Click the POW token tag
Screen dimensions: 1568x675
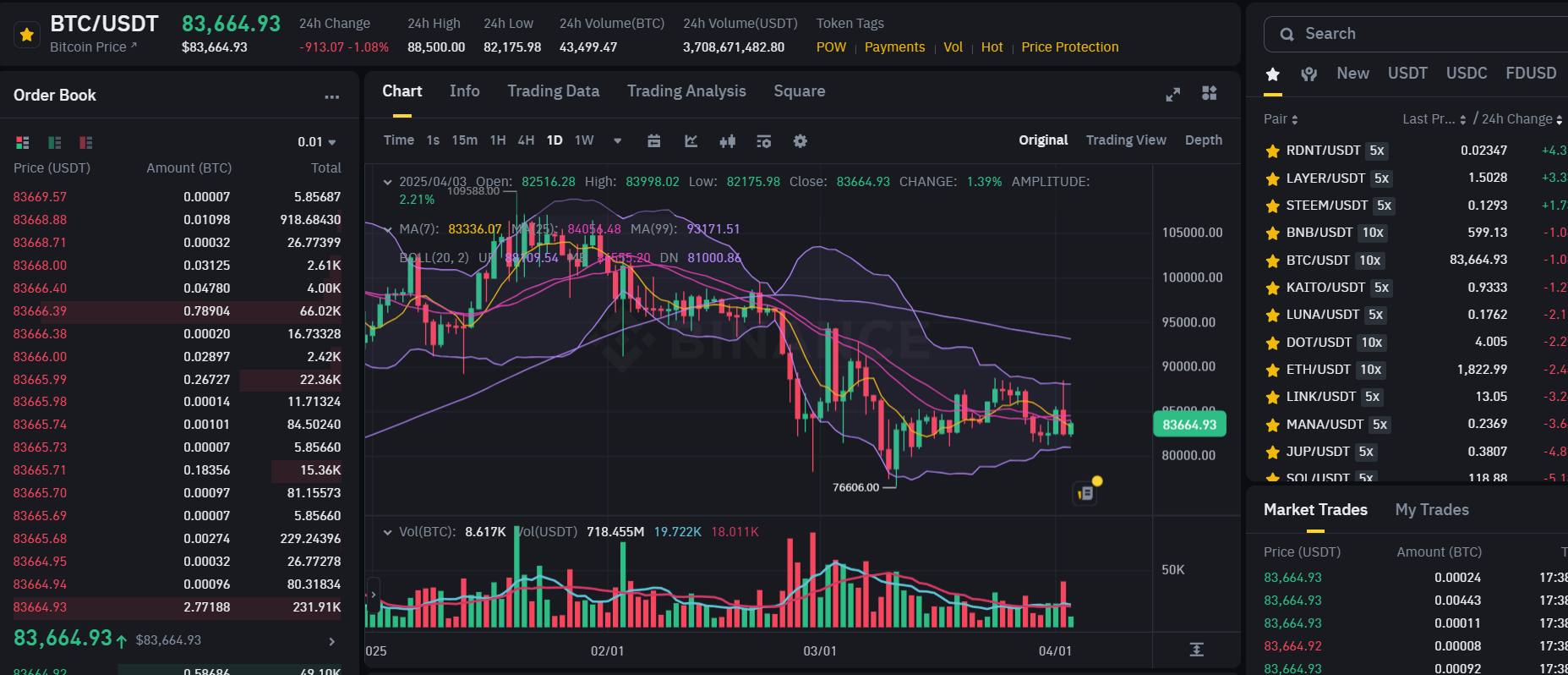831,47
